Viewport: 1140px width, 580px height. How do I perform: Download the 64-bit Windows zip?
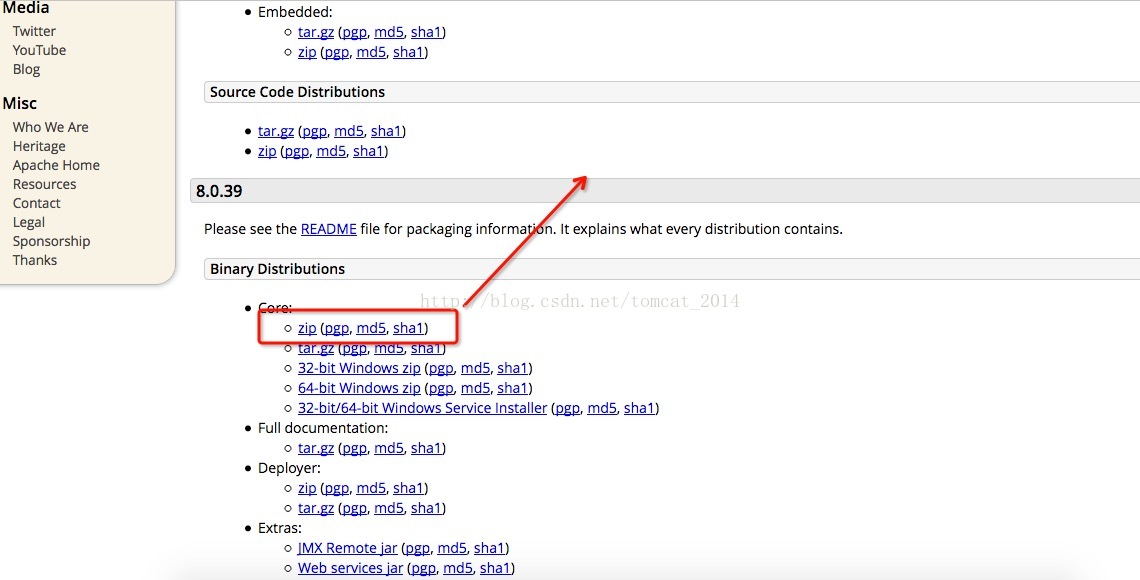[359, 388]
